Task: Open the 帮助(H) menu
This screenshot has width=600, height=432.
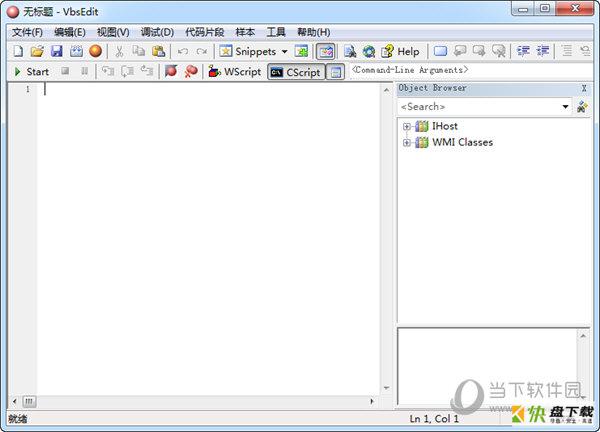Action: click(314, 33)
